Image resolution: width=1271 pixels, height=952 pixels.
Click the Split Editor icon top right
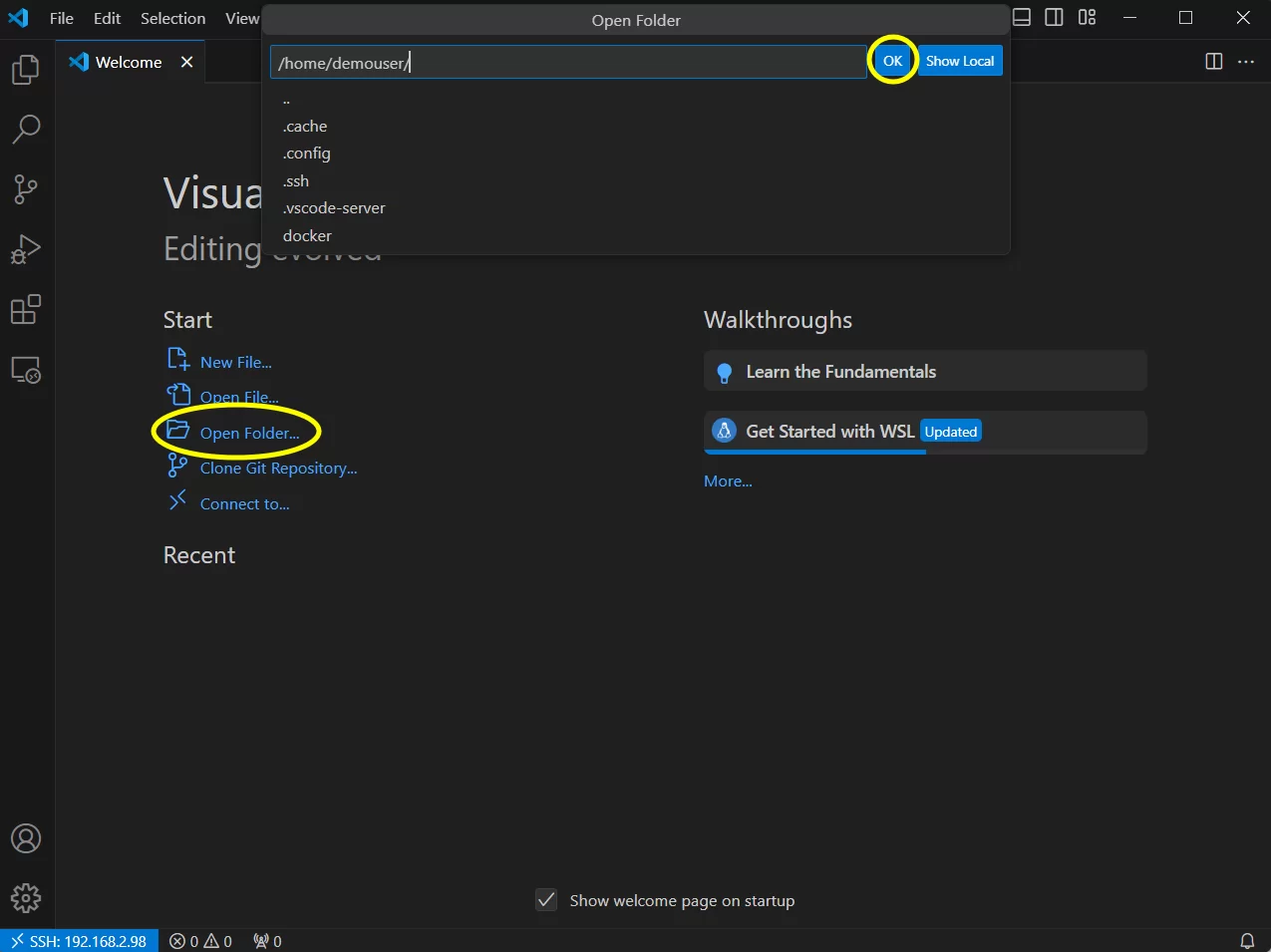click(1213, 61)
